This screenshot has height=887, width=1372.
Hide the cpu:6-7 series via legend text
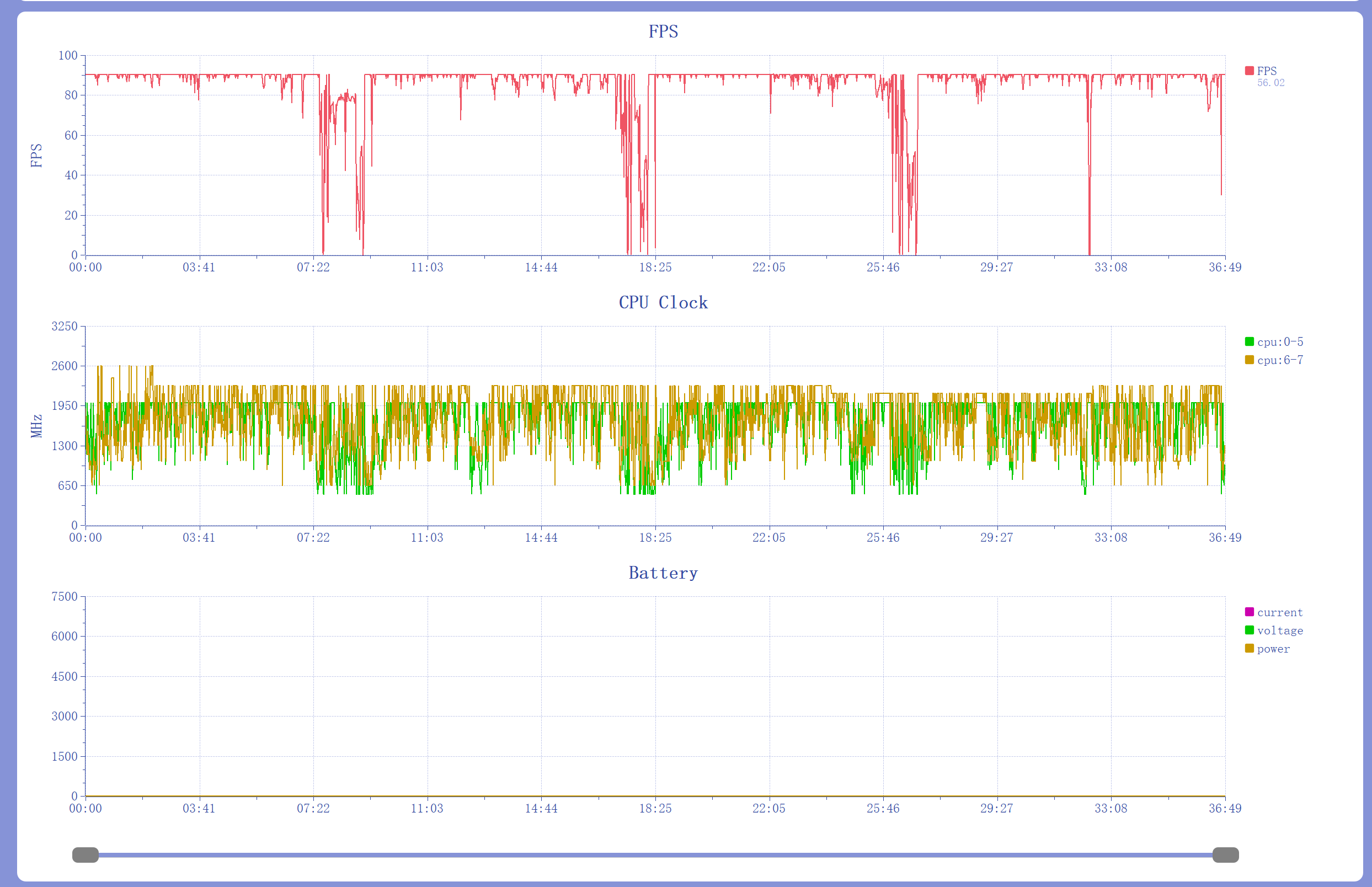(x=1280, y=360)
